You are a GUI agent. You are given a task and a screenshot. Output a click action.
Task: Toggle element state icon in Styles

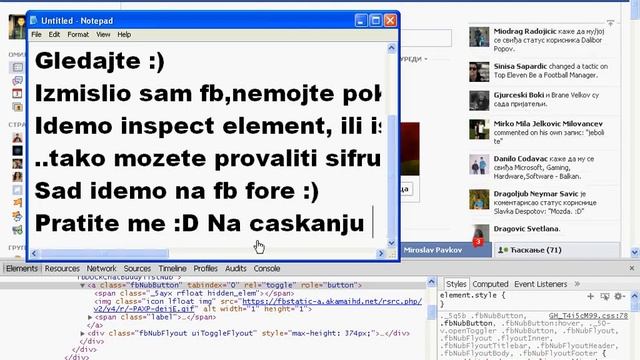click(604, 296)
